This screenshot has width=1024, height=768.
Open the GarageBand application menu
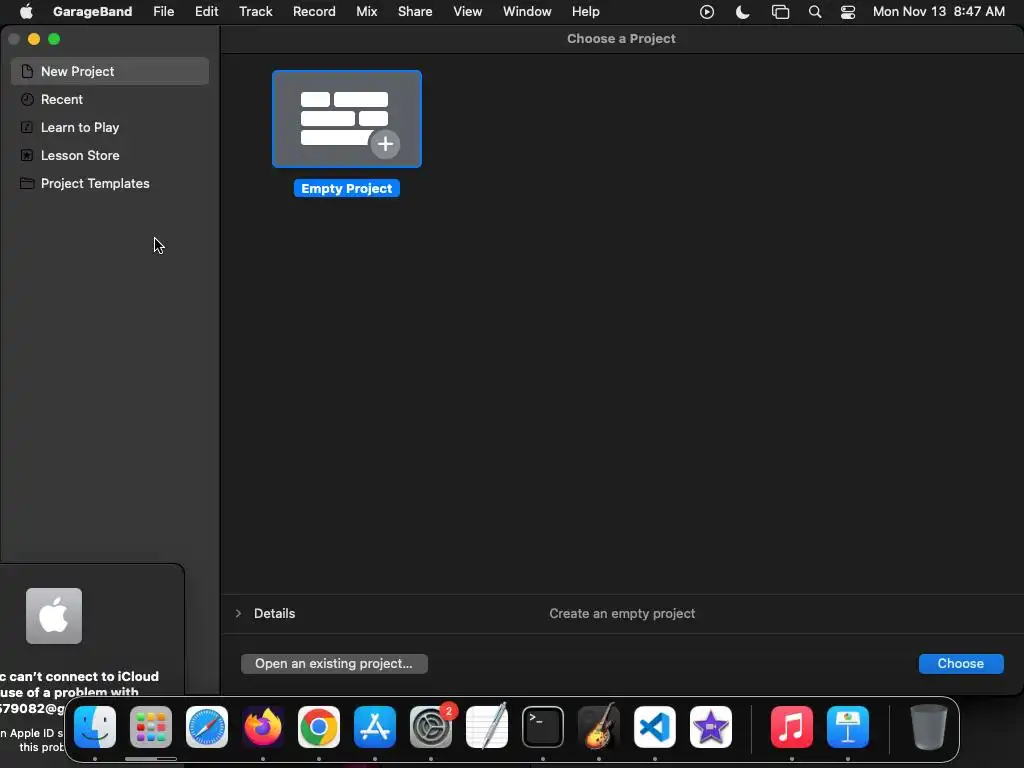tap(92, 12)
